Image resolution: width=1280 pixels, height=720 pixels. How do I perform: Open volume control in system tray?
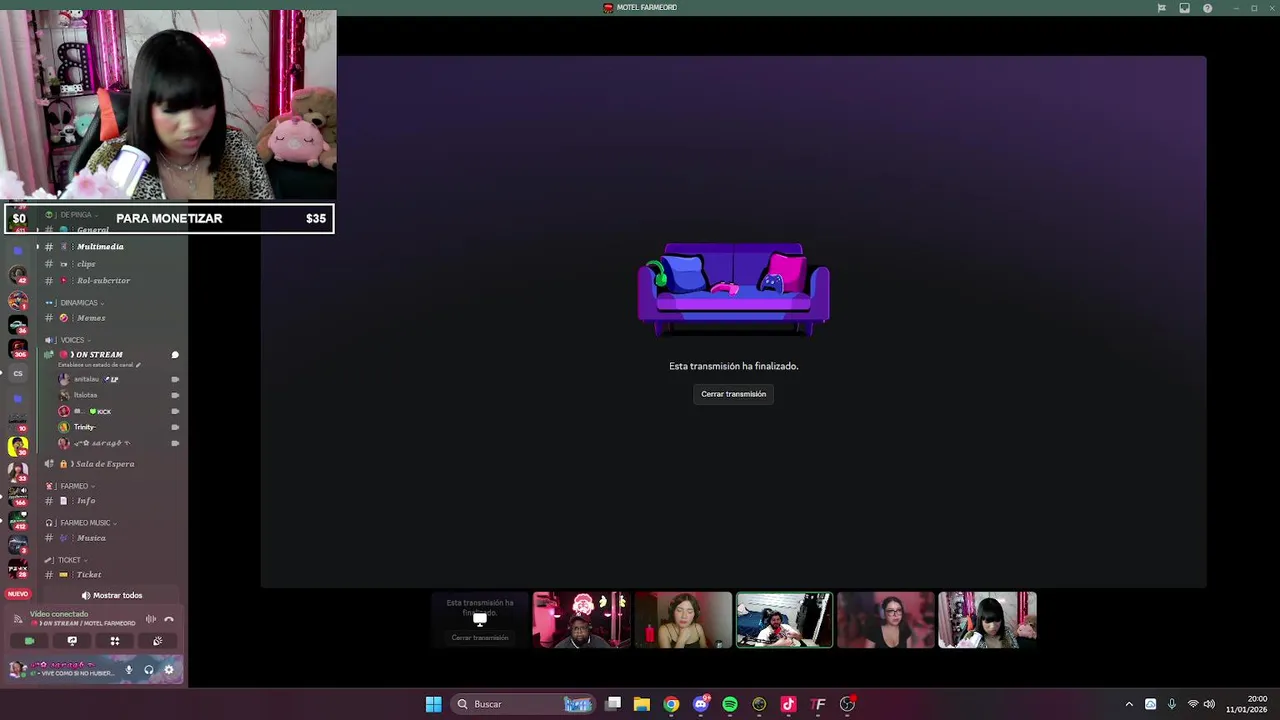pos(1209,704)
